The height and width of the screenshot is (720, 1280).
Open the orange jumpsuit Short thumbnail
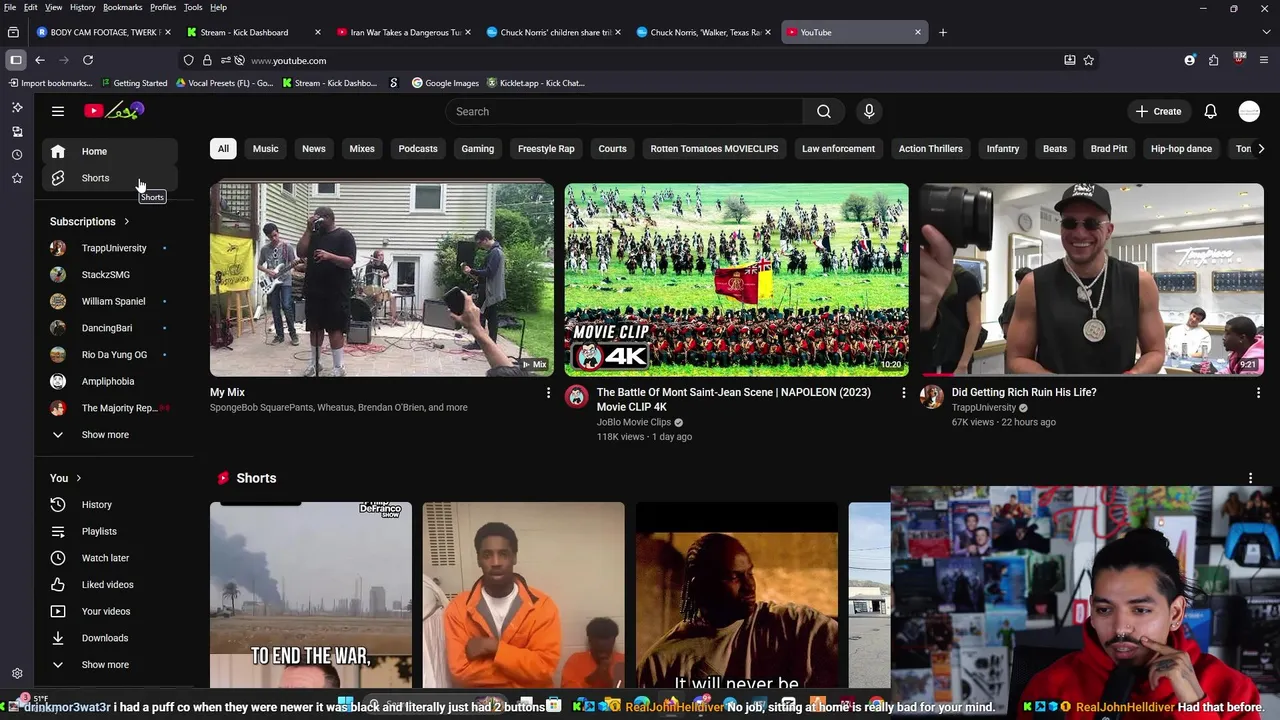523,595
